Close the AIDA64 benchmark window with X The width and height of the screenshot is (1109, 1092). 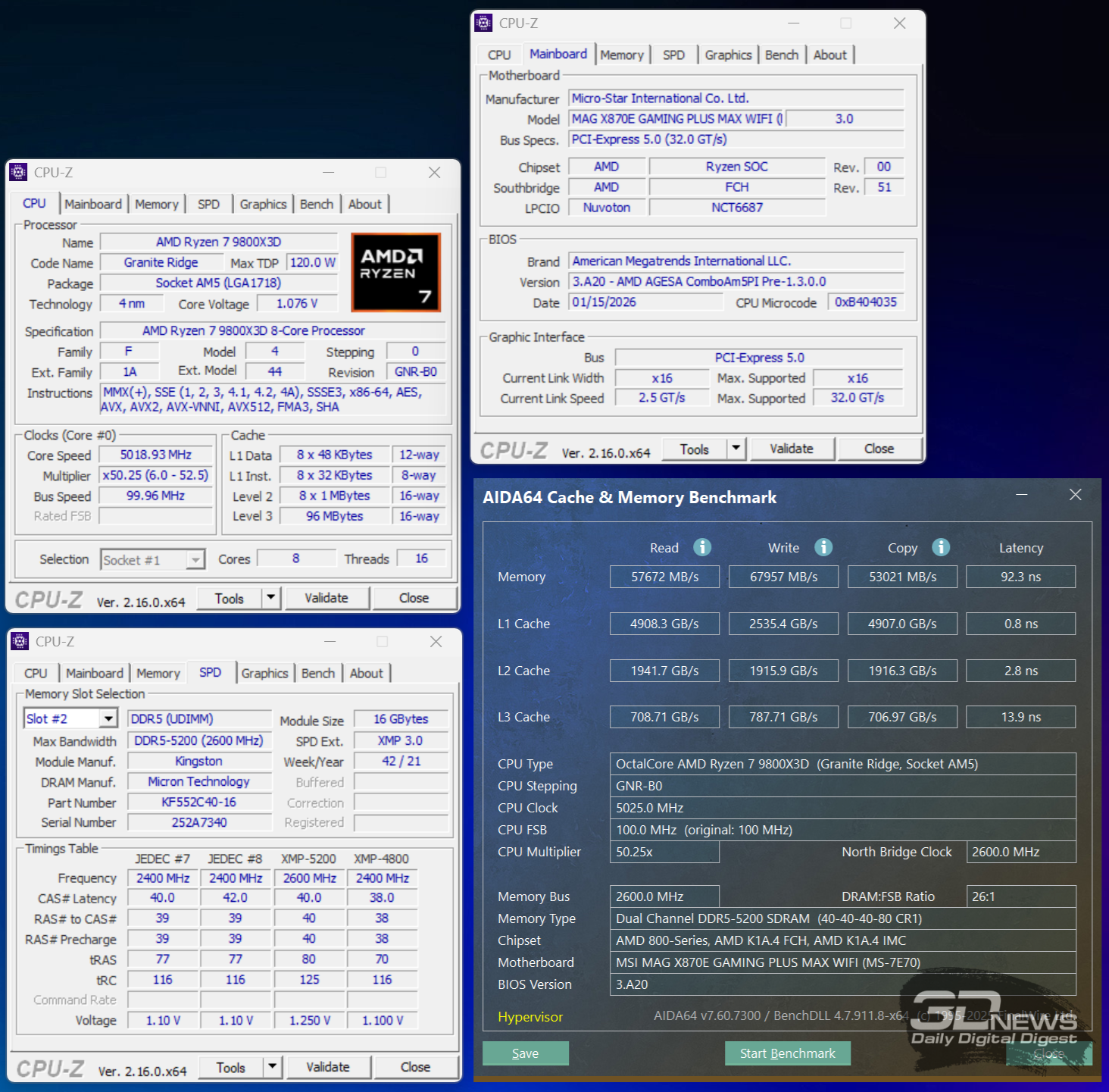1075,495
